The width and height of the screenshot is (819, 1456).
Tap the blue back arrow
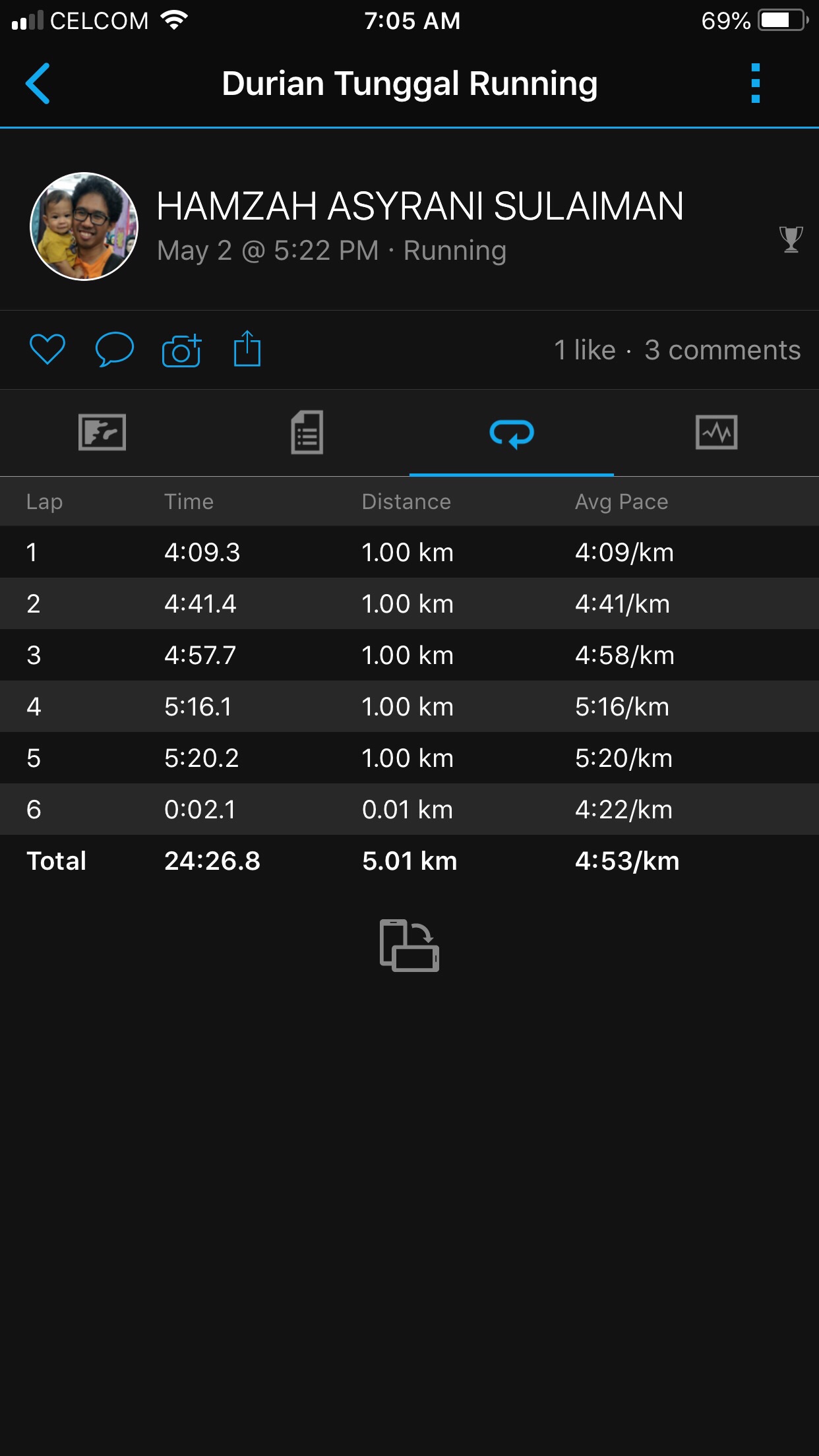[x=38, y=84]
